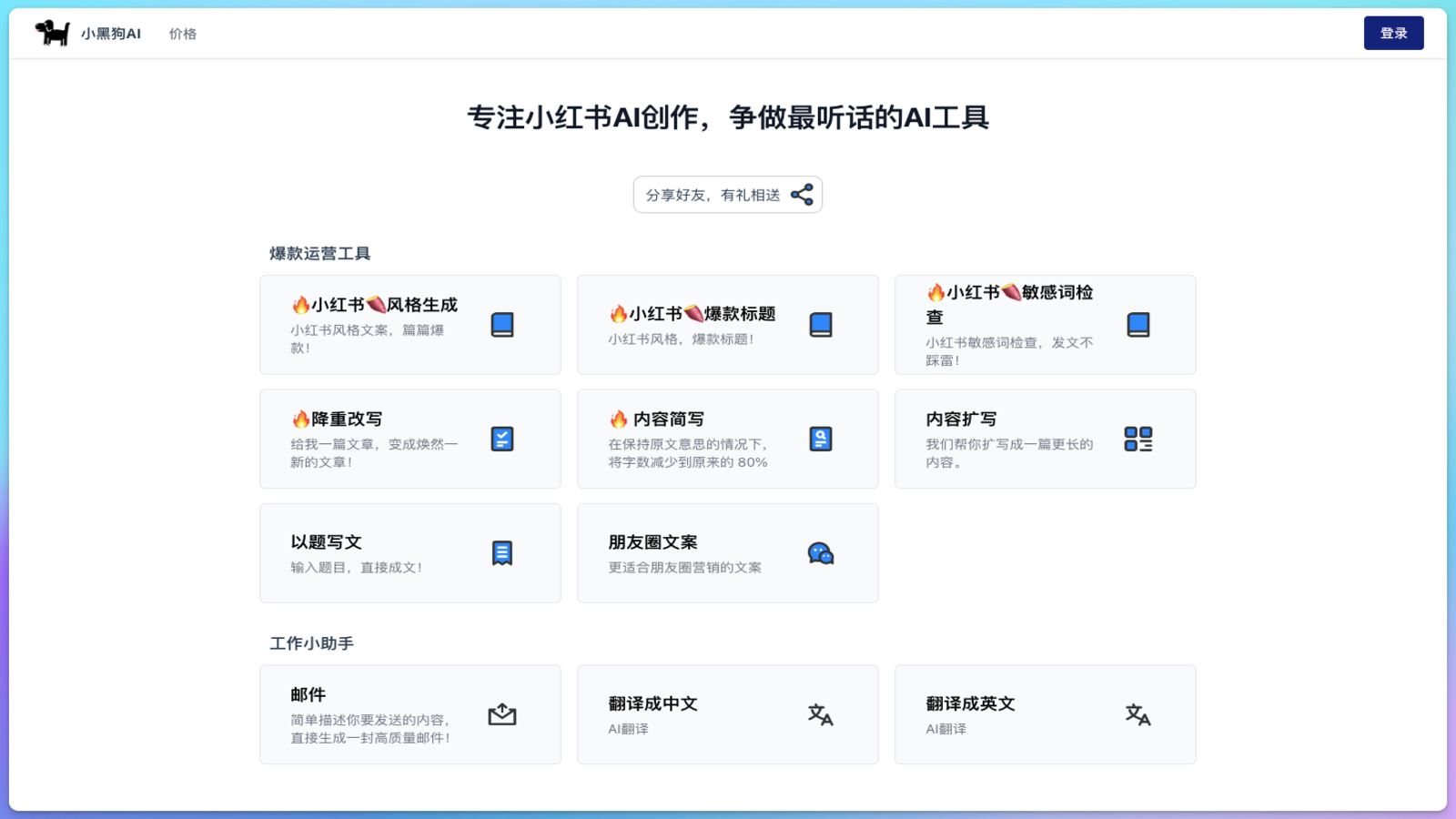1456x819 pixels.
Task: Click the 登录 login button
Action: (x=1393, y=33)
